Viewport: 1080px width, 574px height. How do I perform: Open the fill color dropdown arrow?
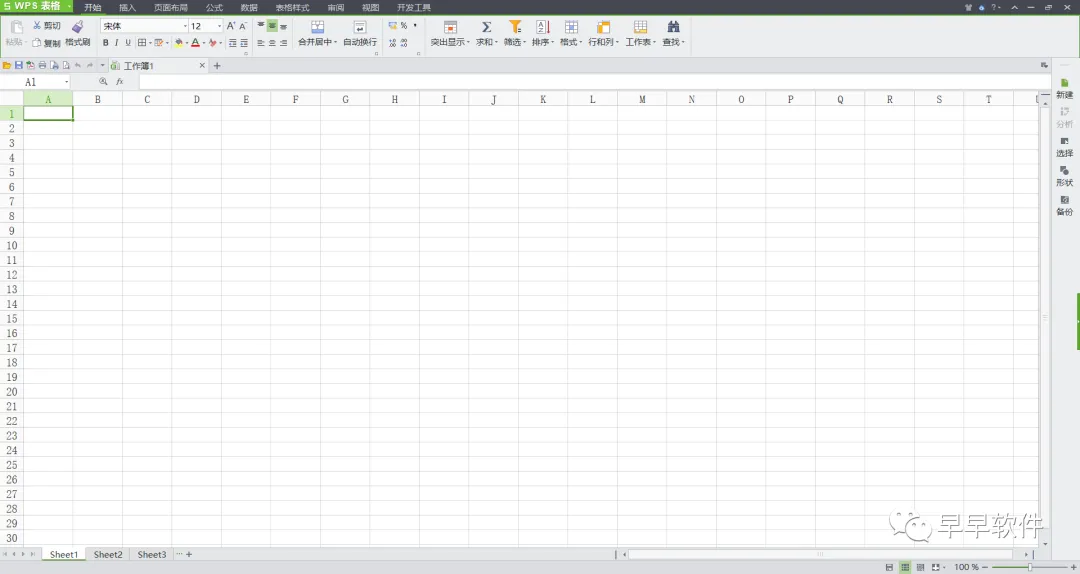[x=187, y=43]
